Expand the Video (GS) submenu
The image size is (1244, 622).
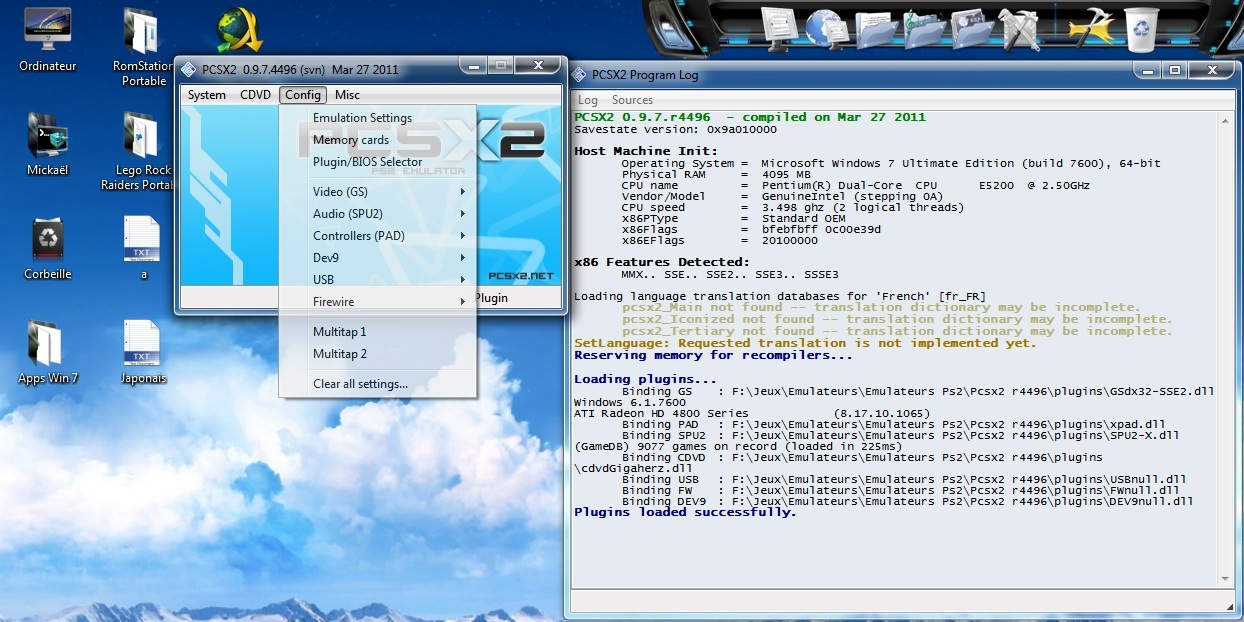click(377, 192)
